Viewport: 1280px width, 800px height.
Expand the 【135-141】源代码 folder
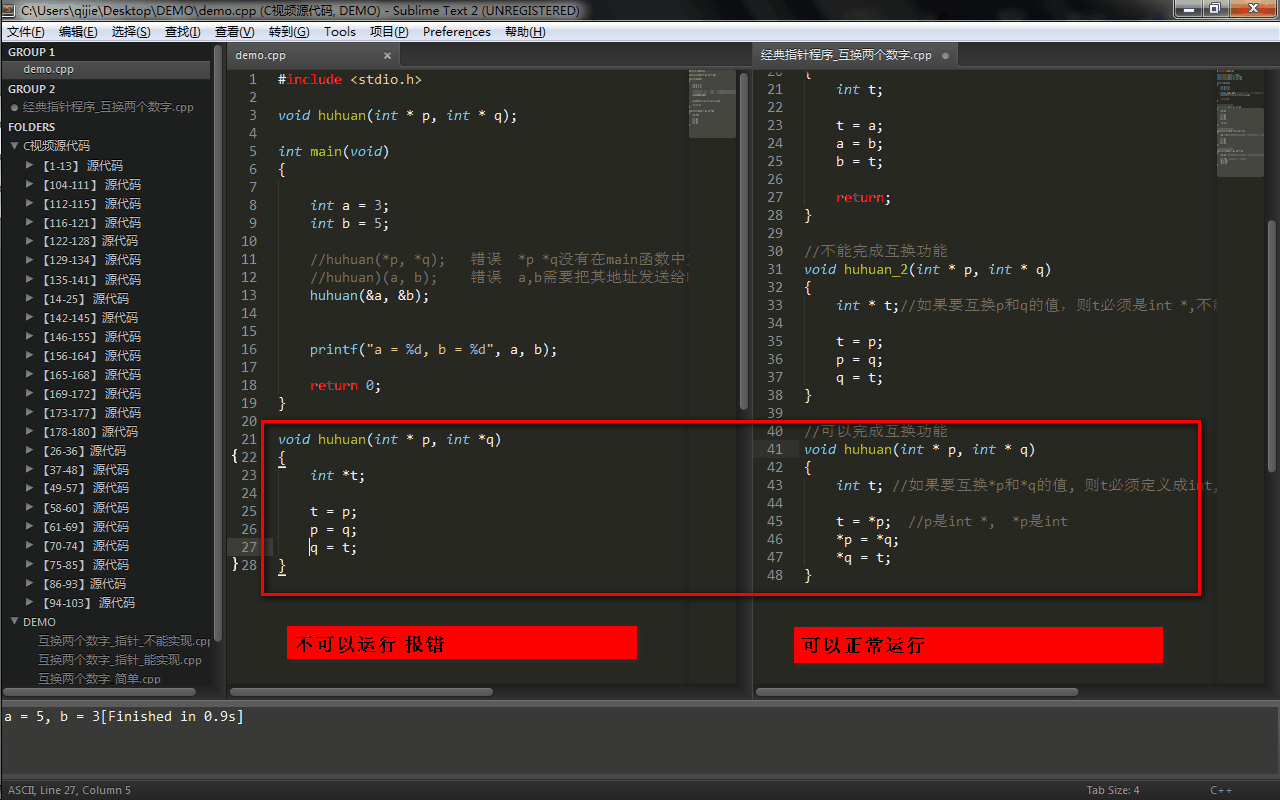click(31, 279)
